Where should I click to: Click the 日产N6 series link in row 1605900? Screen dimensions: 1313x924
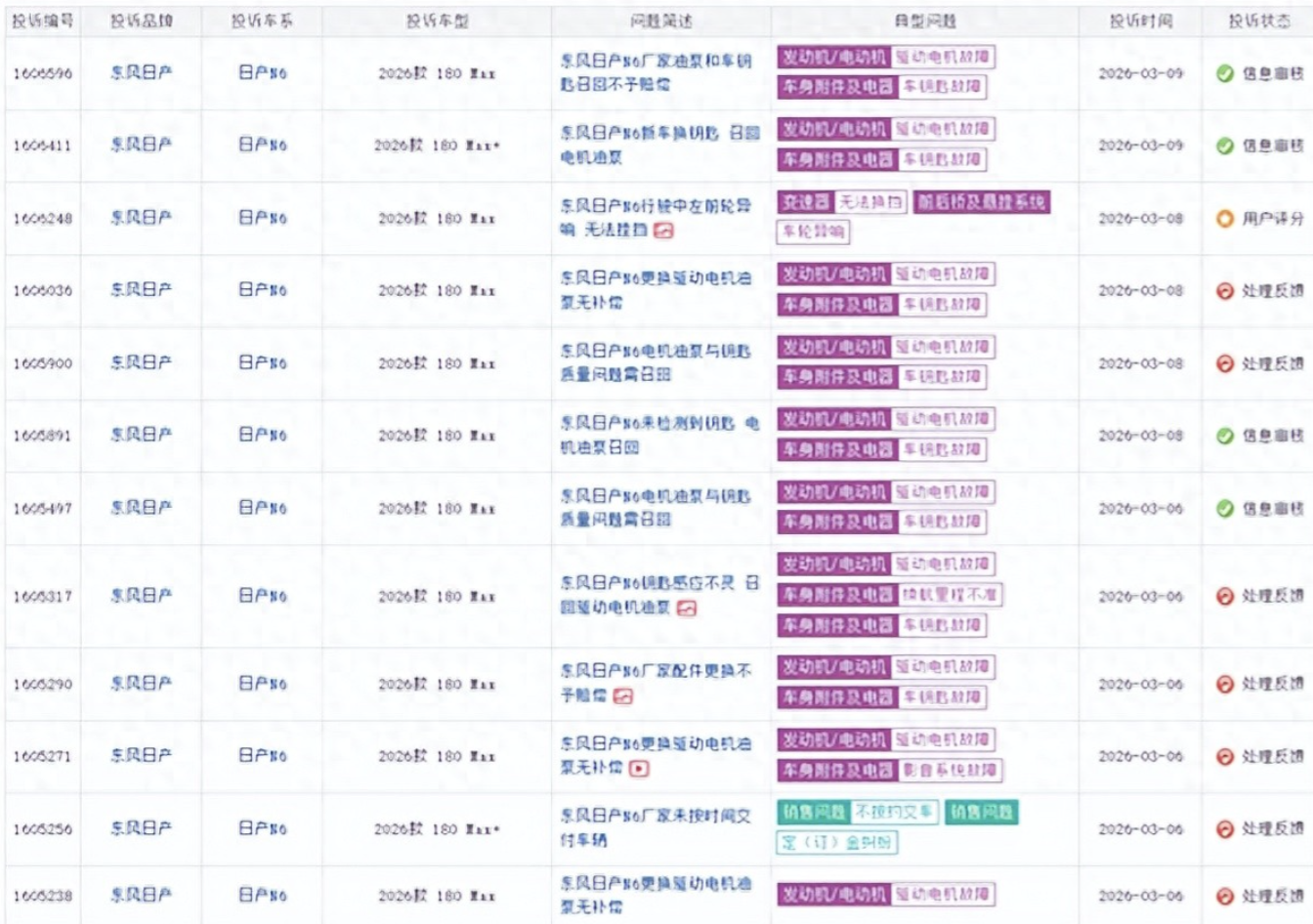point(263,362)
